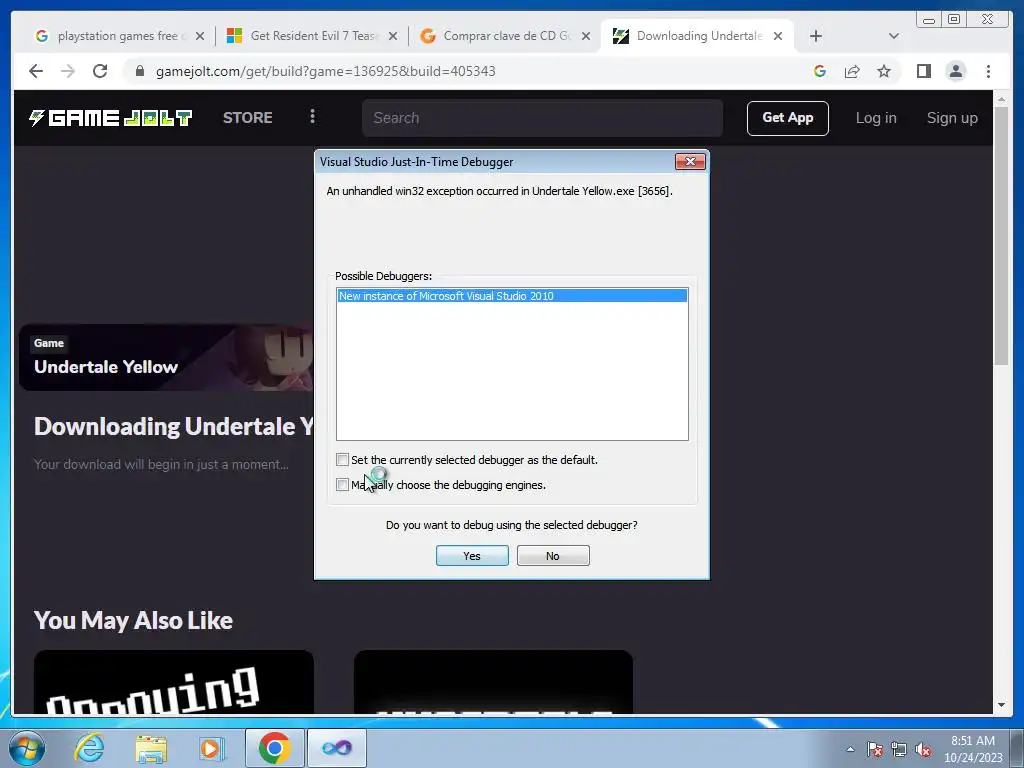Screen dimensions: 1024x768
Task: Click the Get App button
Action: 788,118
